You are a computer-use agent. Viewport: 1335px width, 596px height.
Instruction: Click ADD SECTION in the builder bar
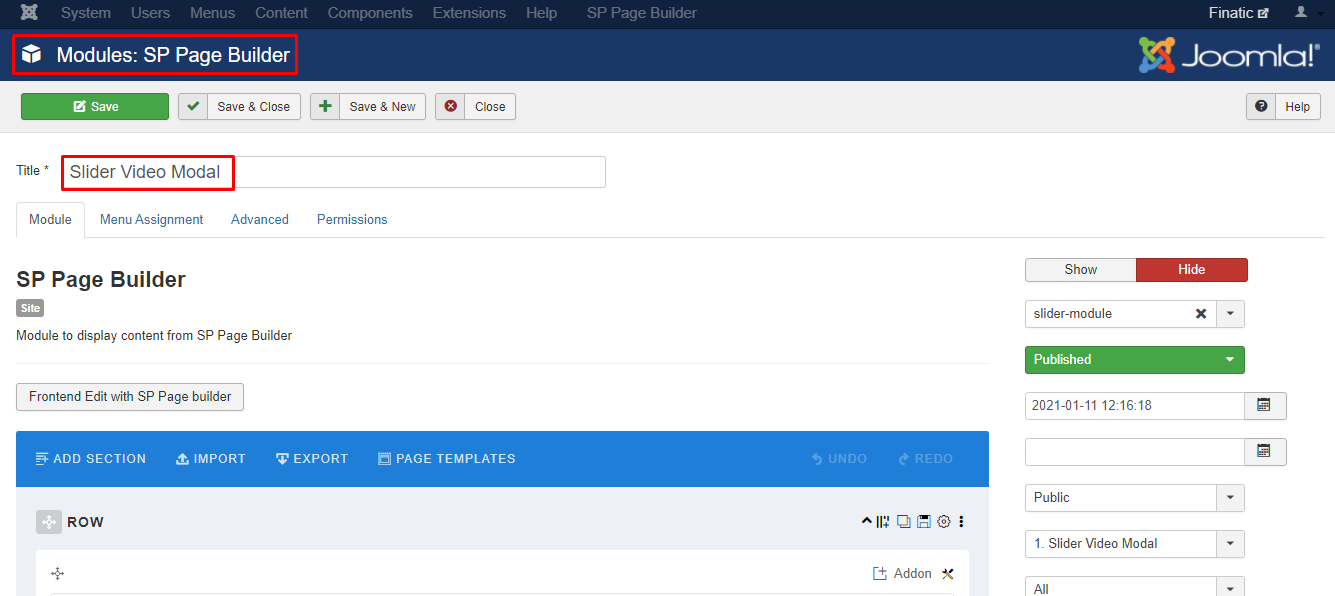coord(91,459)
